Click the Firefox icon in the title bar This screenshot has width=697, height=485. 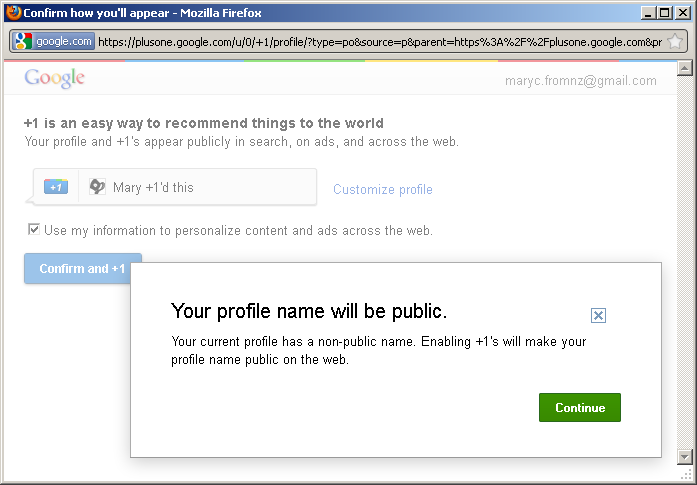(14, 12)
